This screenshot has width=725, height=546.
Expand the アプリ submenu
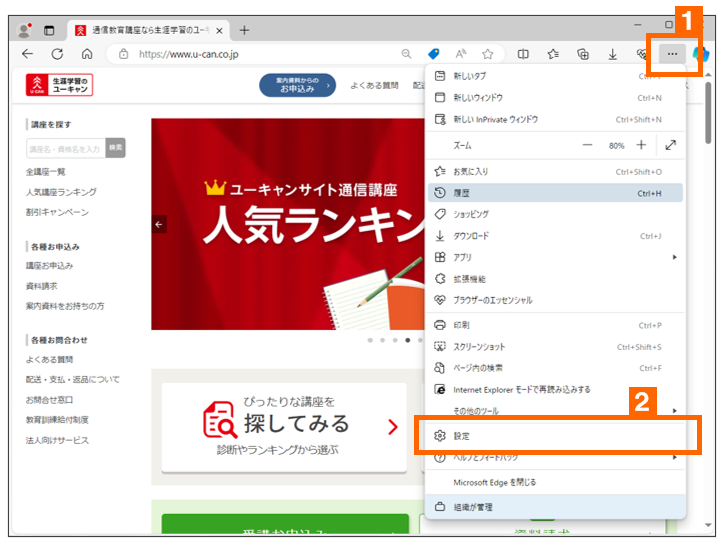[555, 257]
